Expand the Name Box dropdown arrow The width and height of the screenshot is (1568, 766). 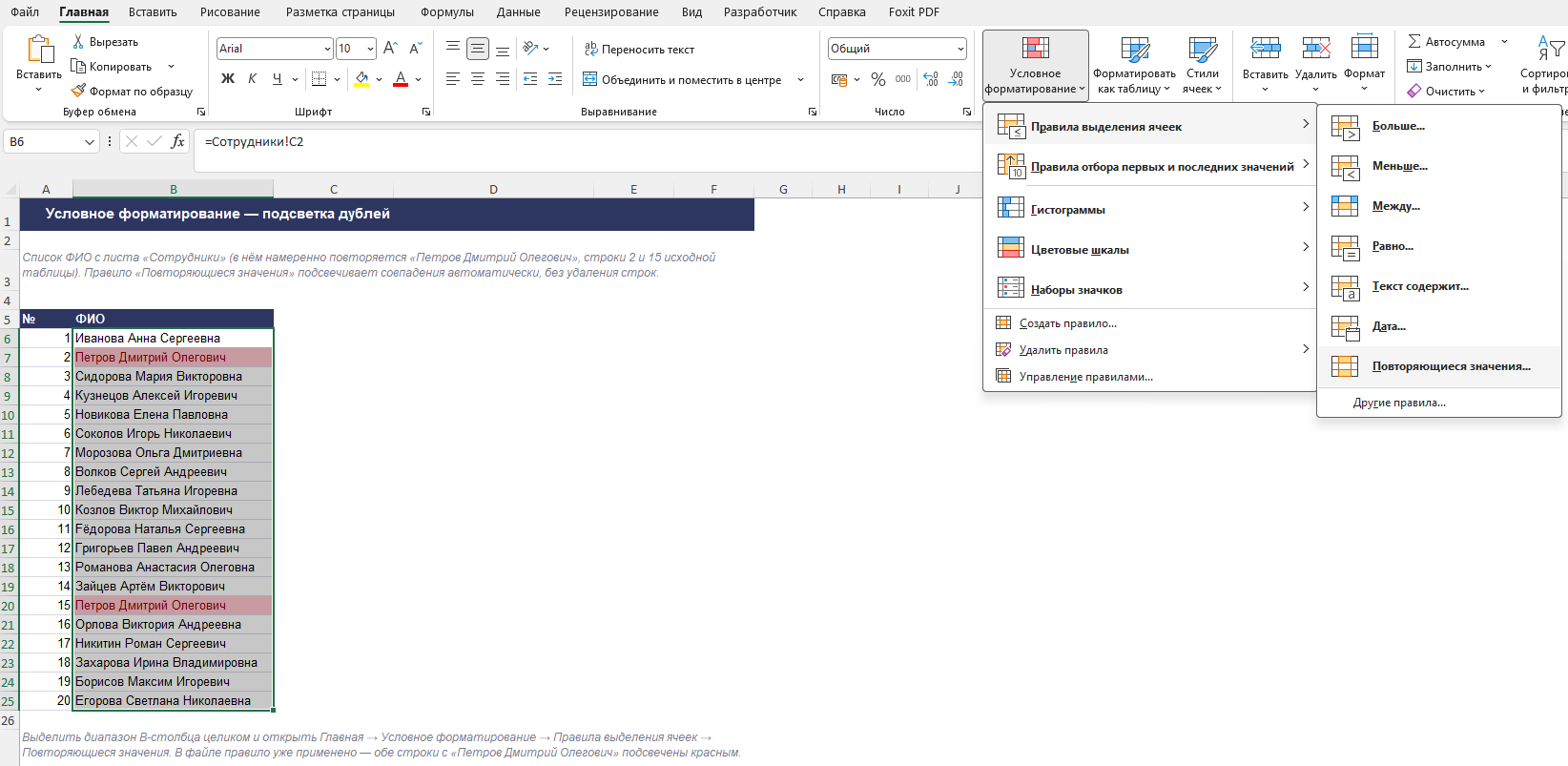point(90,142)
